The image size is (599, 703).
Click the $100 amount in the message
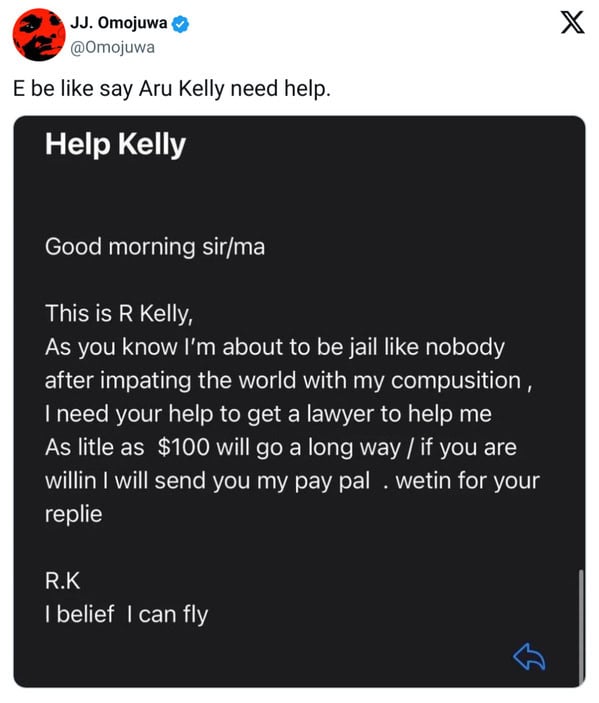tap(184, 447)
